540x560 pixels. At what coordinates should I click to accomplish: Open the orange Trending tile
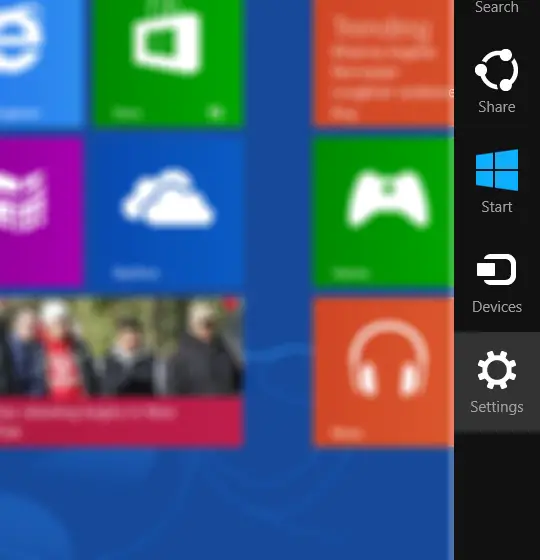click(384, 62)
